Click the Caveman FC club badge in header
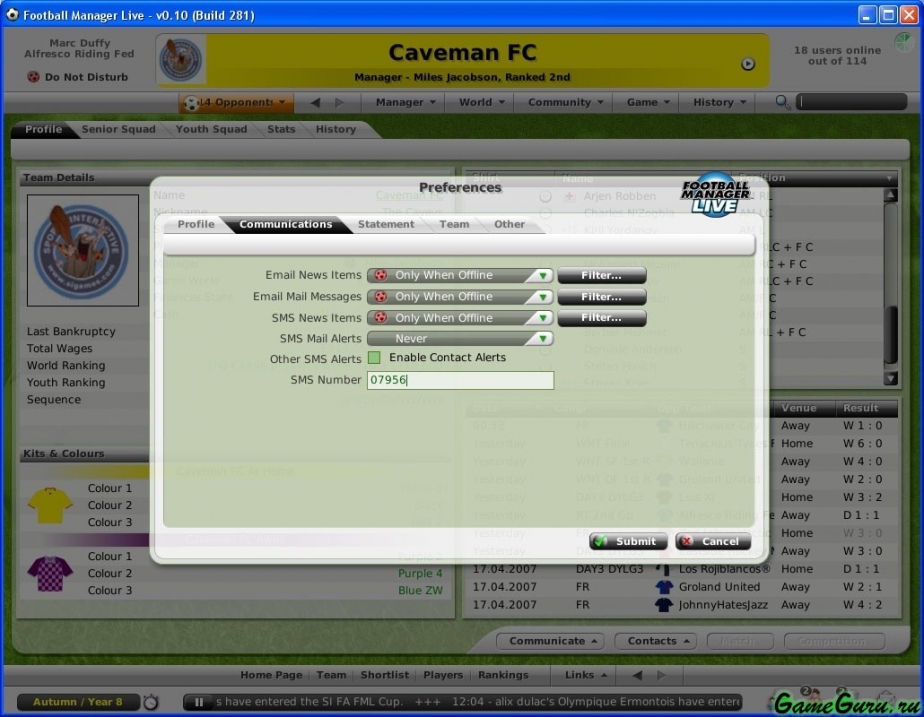The width and height of the screenshot is (924, 717). tap(181, 60)
